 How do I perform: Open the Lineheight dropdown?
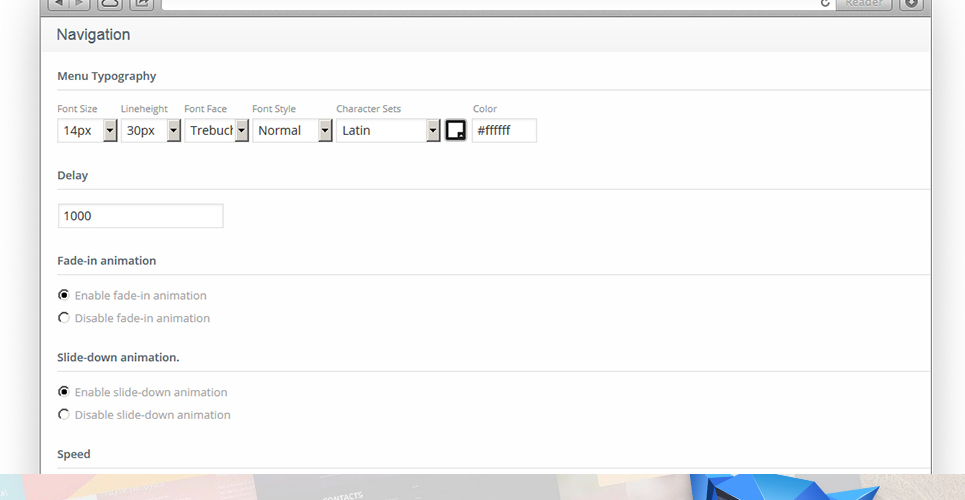click(151, 131)
